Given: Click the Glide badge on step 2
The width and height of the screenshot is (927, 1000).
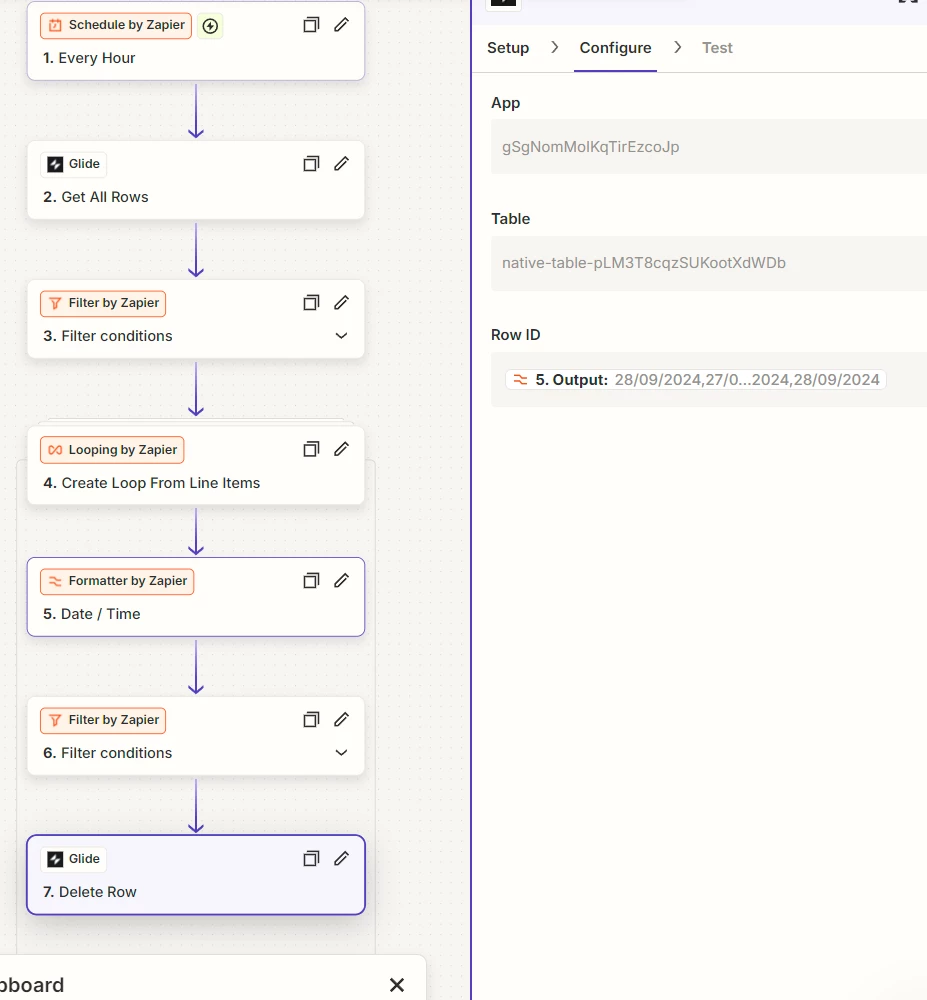Looking at the screenshot, I should (x=74, y=164).
